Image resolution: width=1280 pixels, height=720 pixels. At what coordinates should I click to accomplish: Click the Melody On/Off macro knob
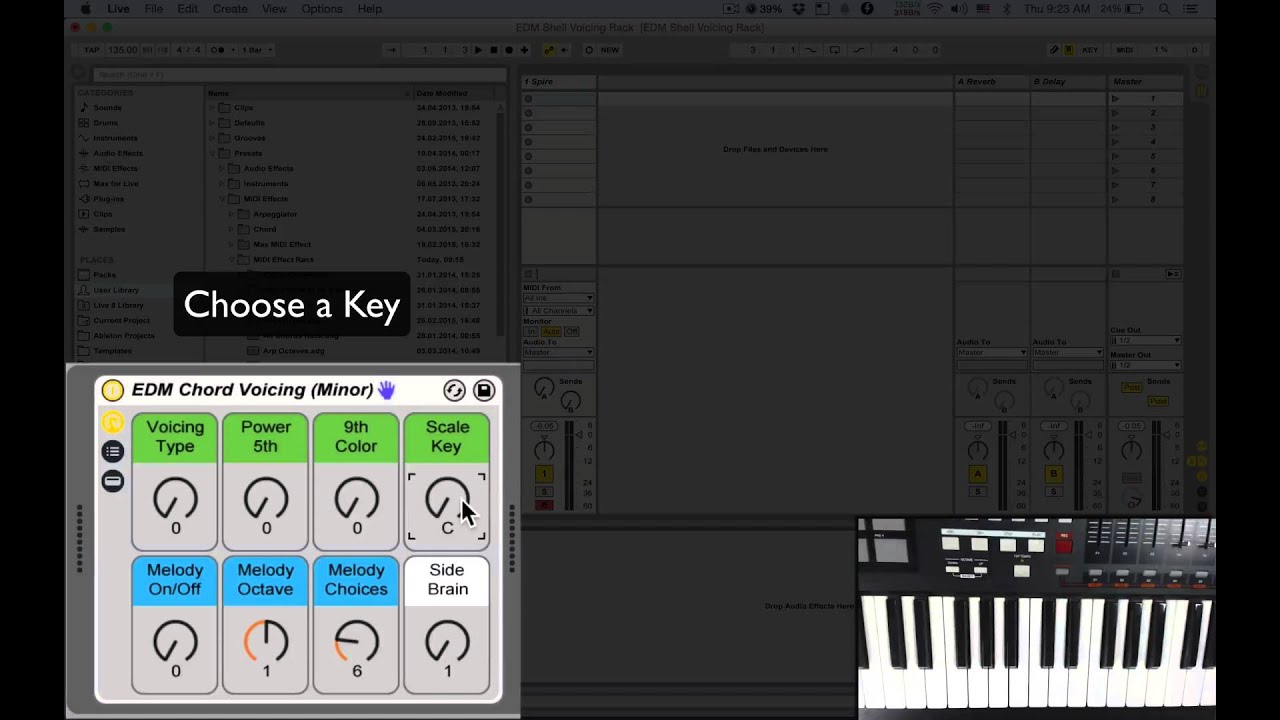175,642
